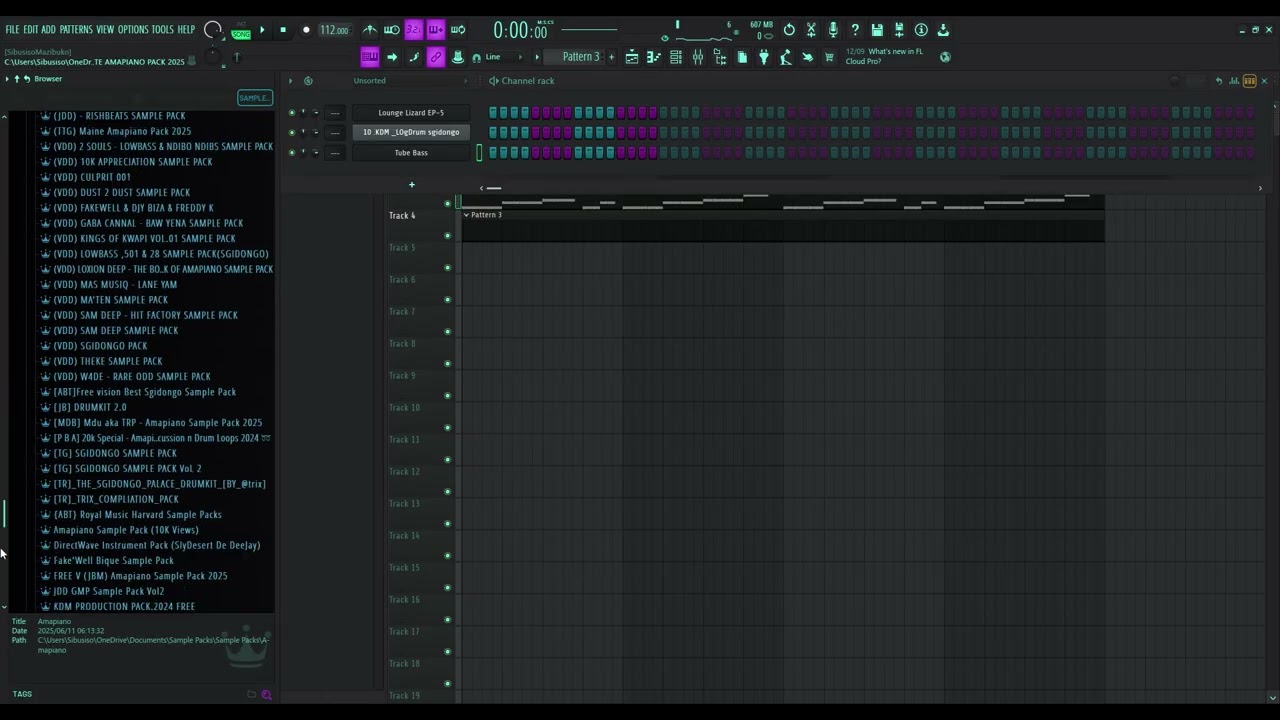This screenshot has height=720, width=1280.
Task: Click the Play transport button
Action: [x=262, y=30]
